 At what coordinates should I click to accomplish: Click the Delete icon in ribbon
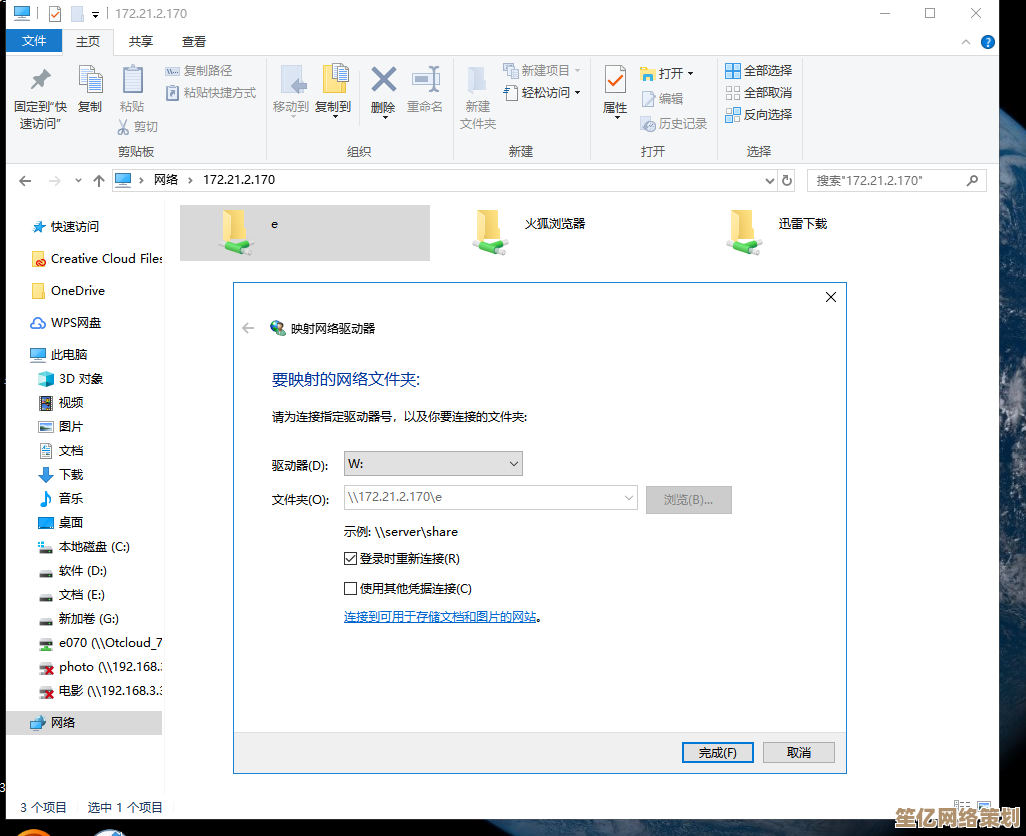383,82
